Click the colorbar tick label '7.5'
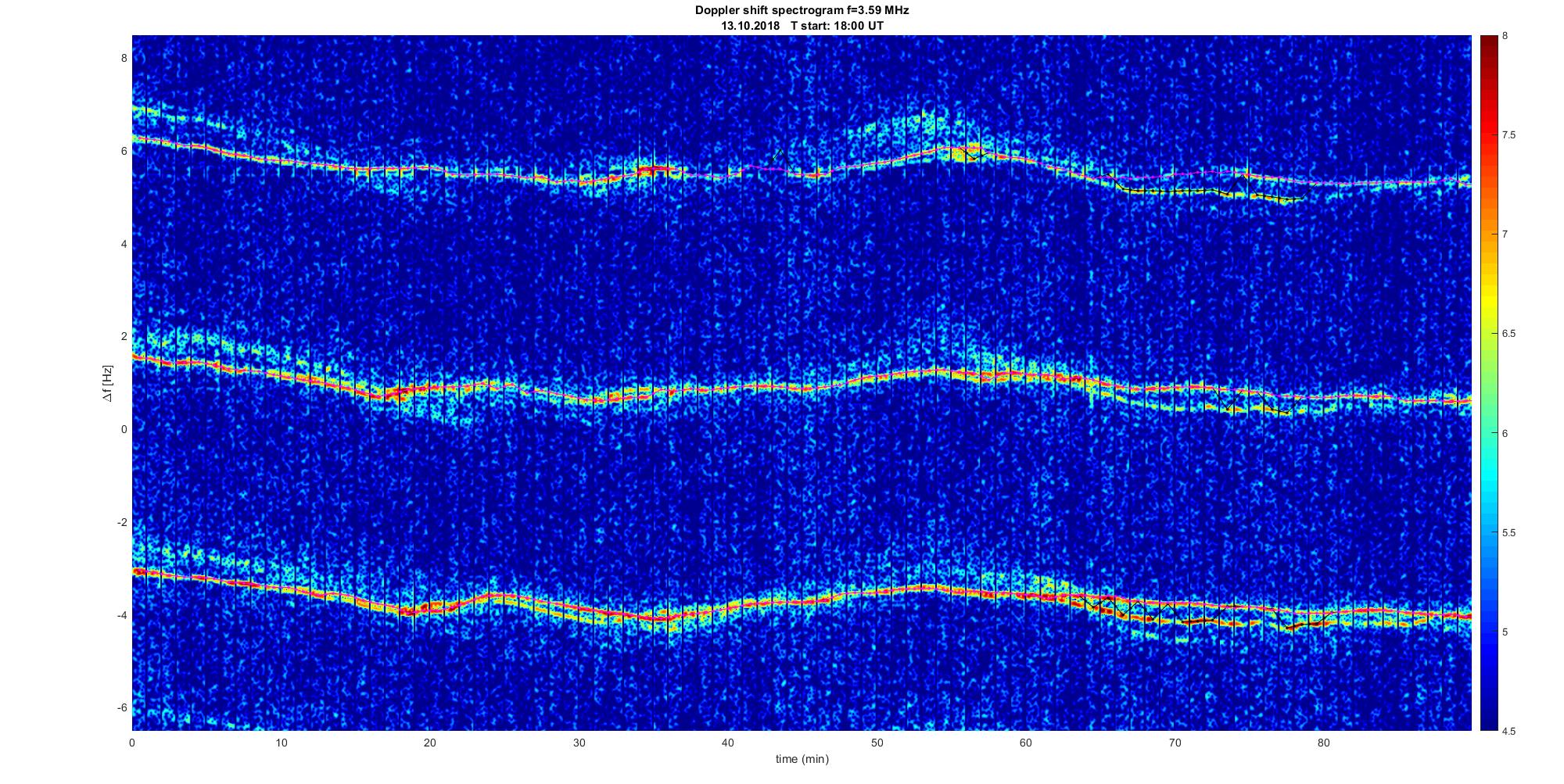This screenshot has width=1564, height=784. [x=1509, y=135]
